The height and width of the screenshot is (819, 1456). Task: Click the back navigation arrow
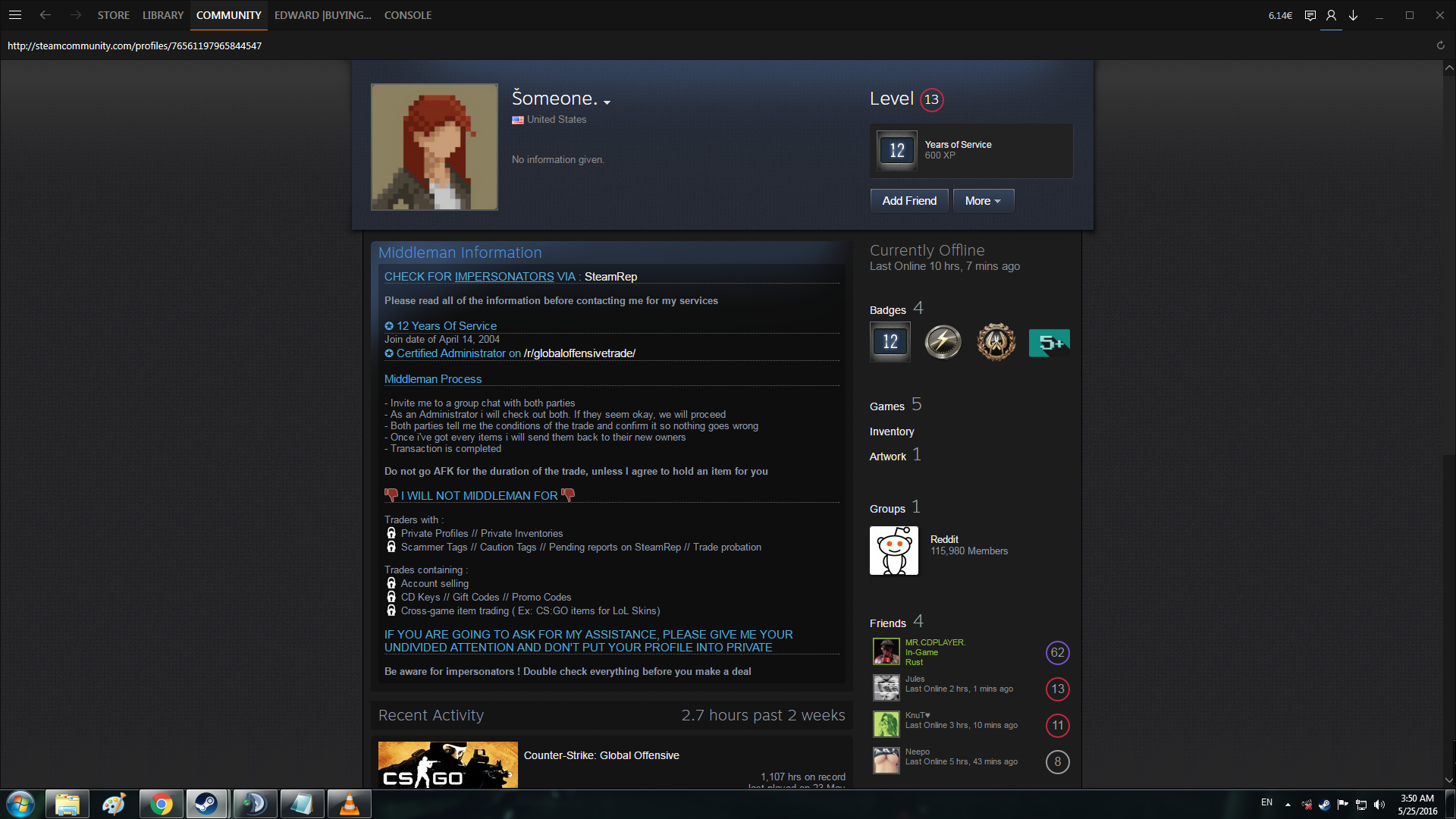pos(45,15)
